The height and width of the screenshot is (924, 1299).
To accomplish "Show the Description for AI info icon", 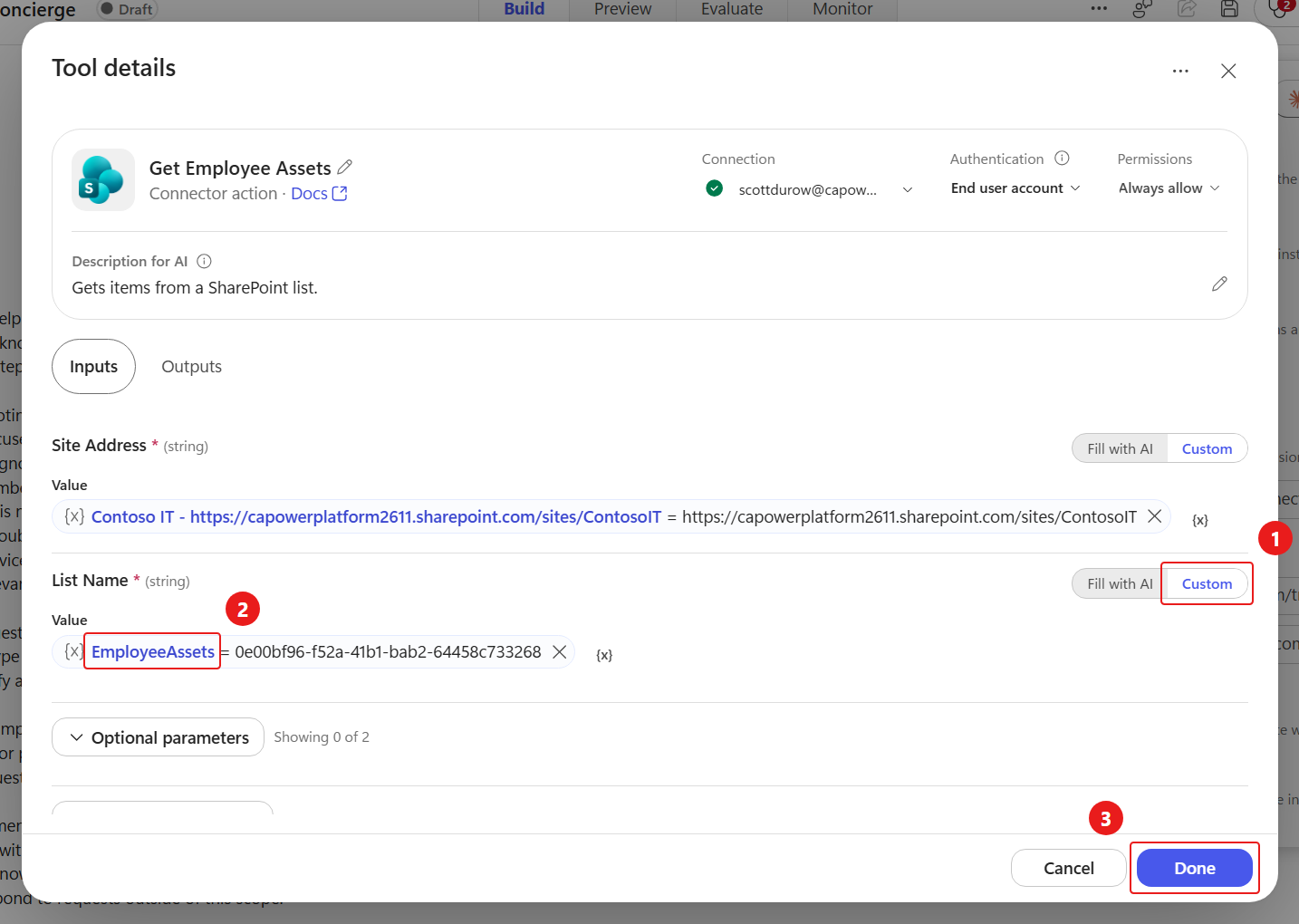I will pos(205,262).
